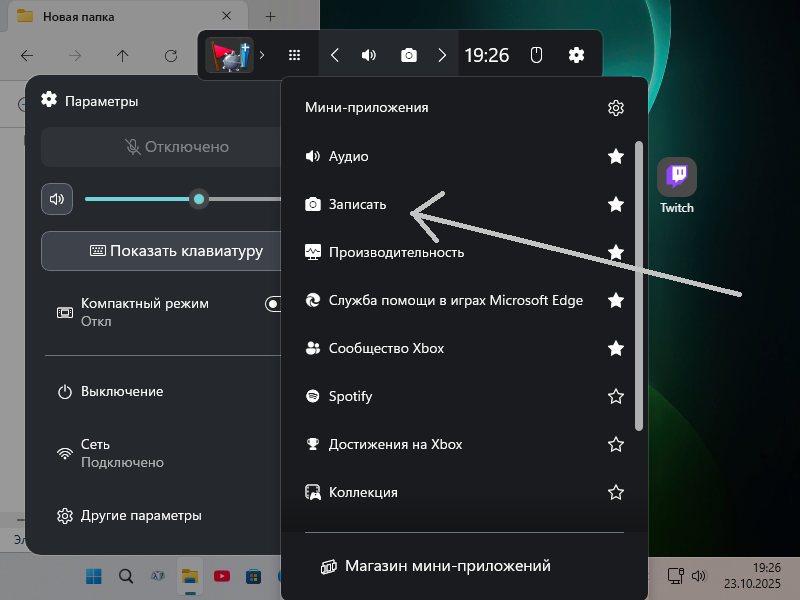Open the Windows Start menu
The image size is (800, 600).
point(94,577)
